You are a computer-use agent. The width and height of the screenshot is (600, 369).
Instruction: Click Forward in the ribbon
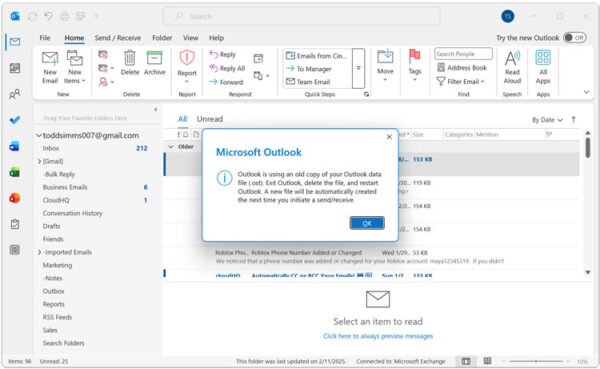tap(226, 82)
